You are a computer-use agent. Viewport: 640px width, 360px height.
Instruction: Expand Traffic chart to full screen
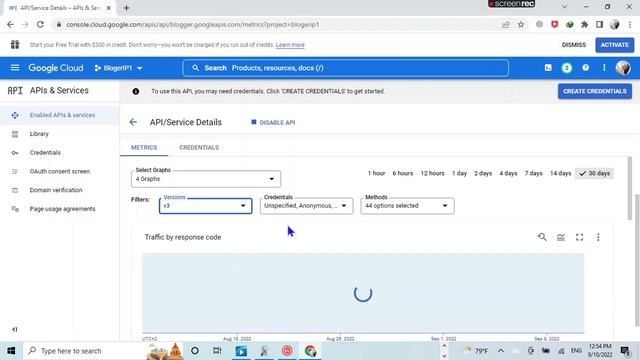click(x=580, y=237)
